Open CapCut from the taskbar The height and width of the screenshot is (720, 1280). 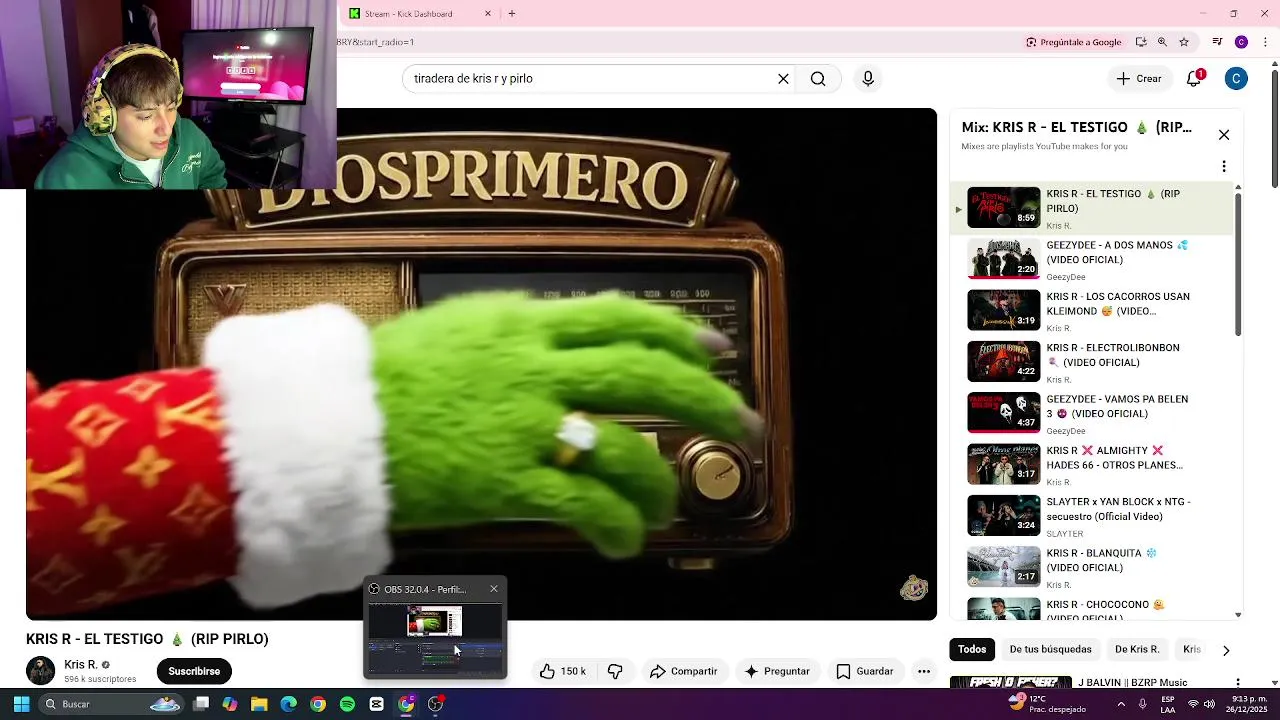[x=376, y=704]
